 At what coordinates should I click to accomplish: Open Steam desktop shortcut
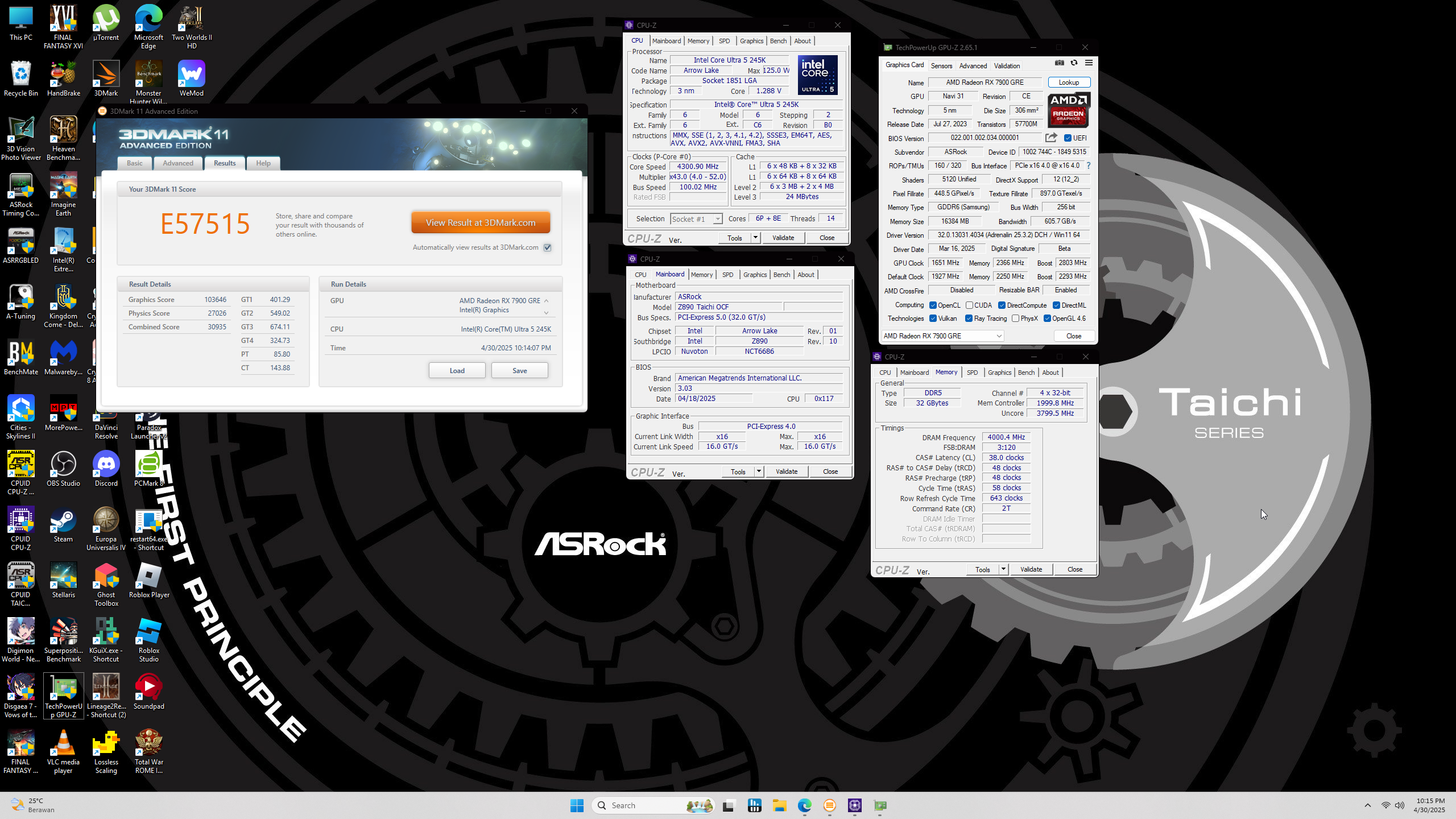click(x=63, y=525)
